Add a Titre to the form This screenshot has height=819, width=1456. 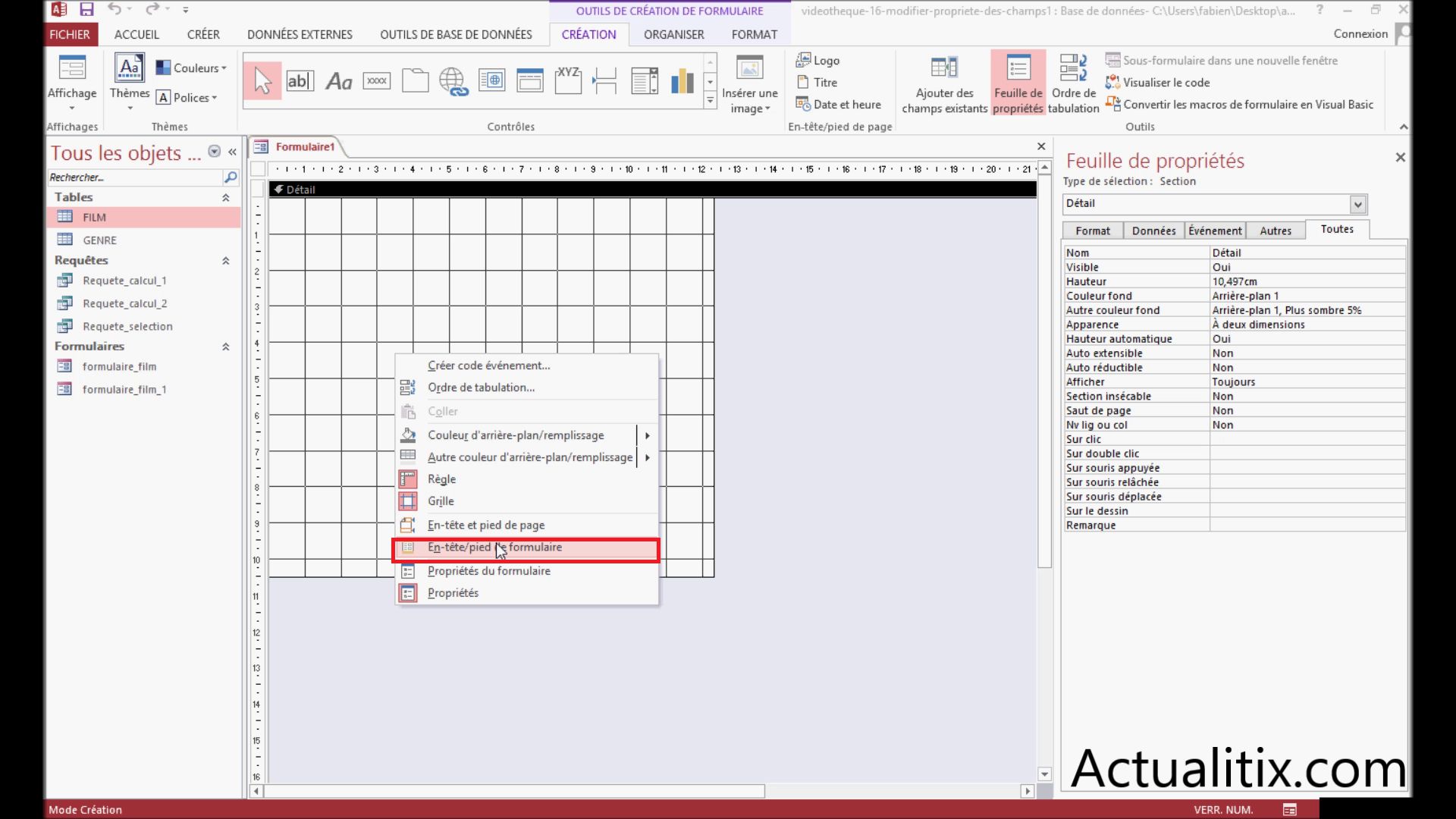click(817, 83)
